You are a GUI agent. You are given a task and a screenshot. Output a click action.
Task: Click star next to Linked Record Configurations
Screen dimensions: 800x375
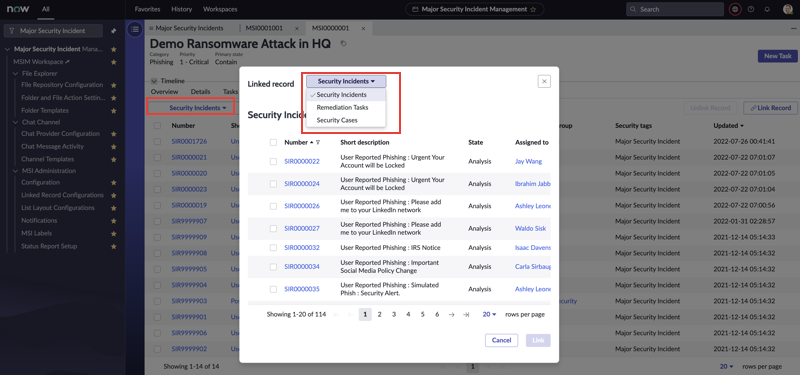114,195
